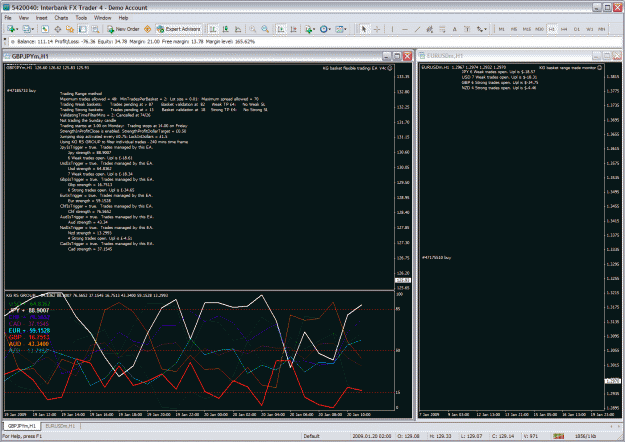The image size is (625, 442).
Task: Set timeframe to M15
Action: coord(527,29)
